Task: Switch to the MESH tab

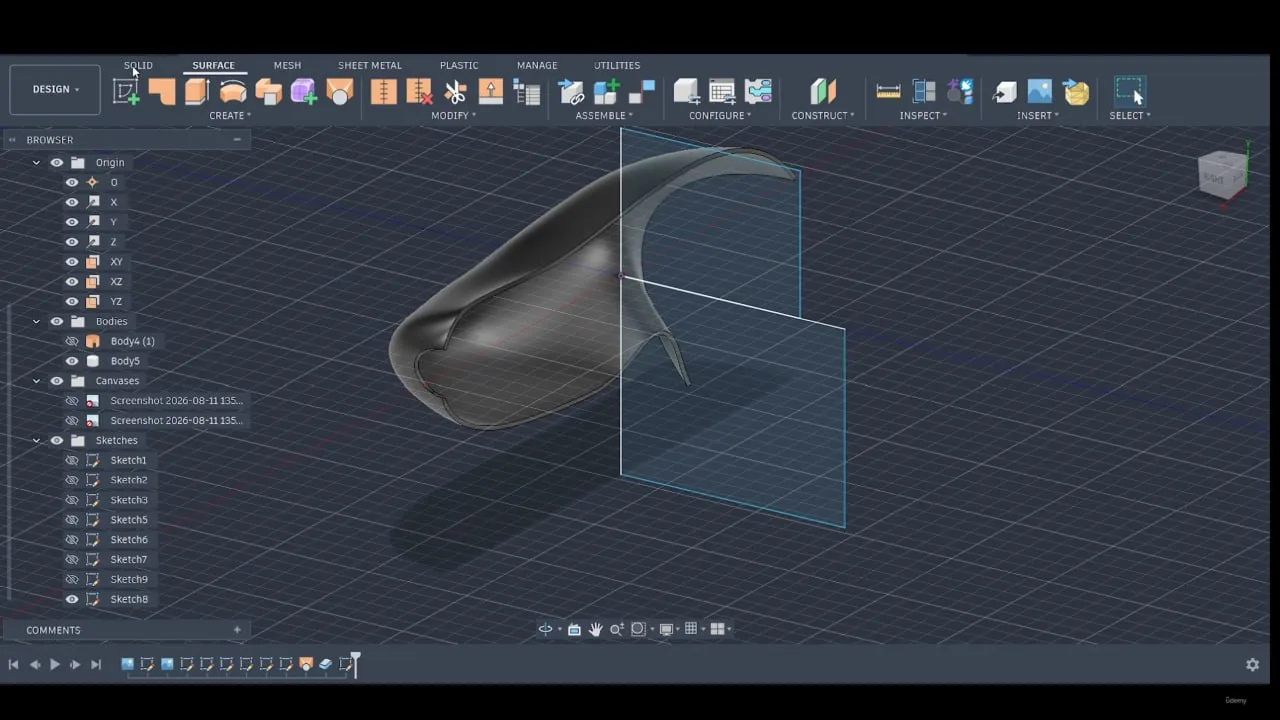Action: coord(287,65)
